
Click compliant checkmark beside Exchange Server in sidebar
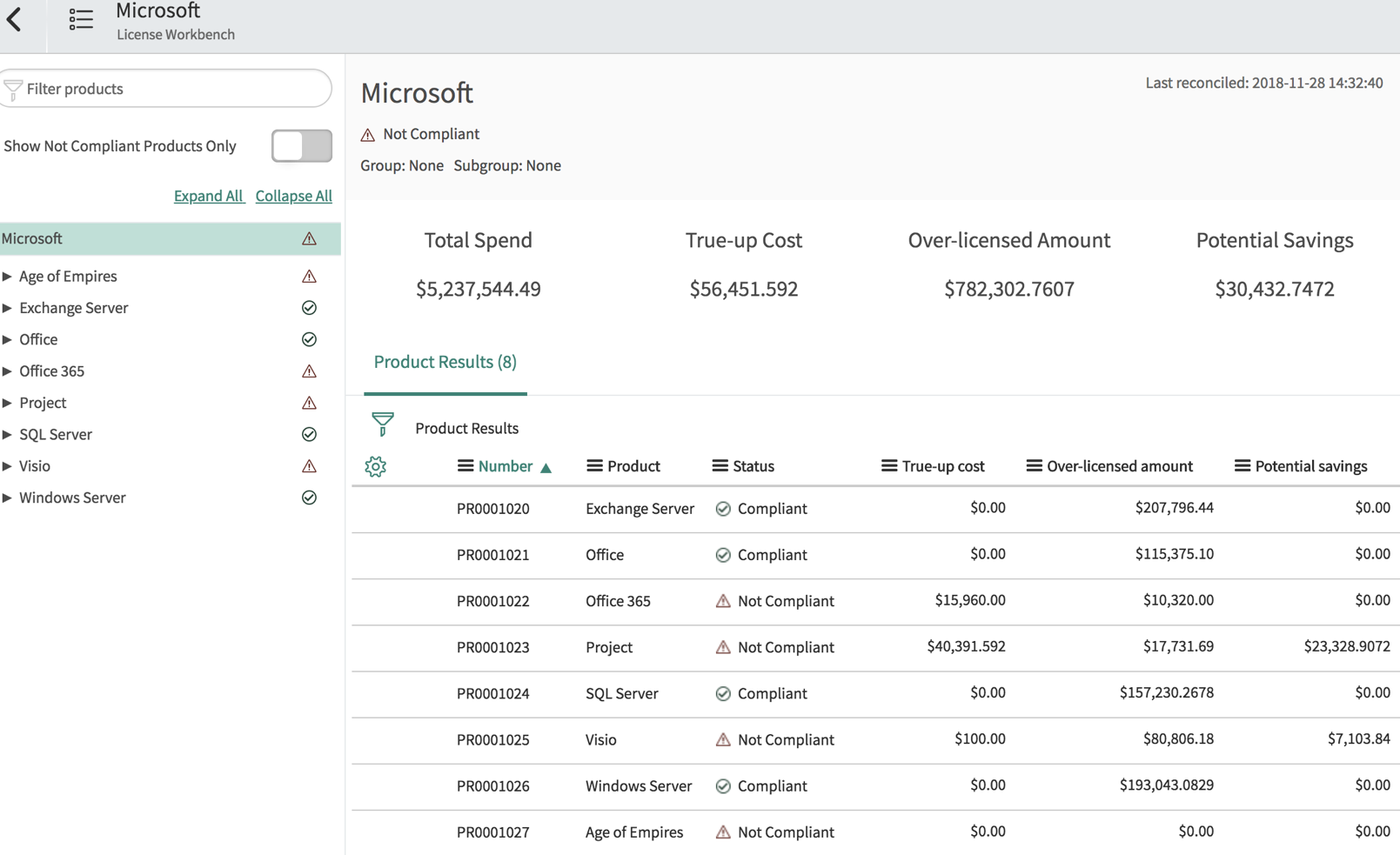click(x=309, y=308)
